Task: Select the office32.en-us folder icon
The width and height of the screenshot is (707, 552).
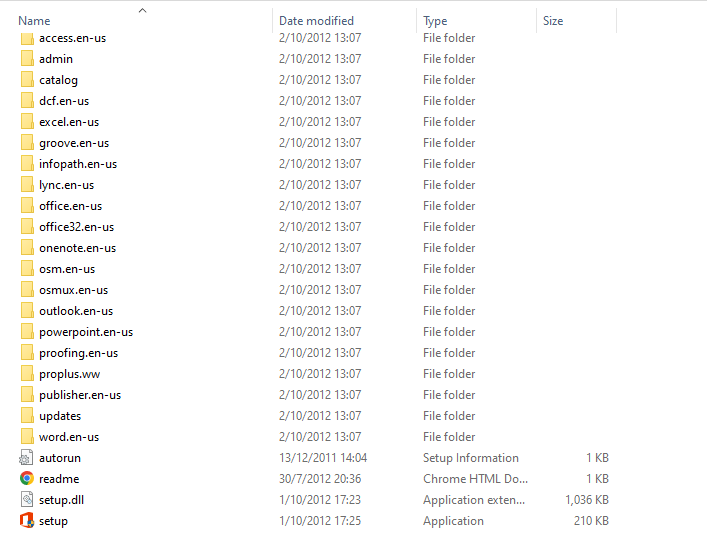Action: click(27, 227)
